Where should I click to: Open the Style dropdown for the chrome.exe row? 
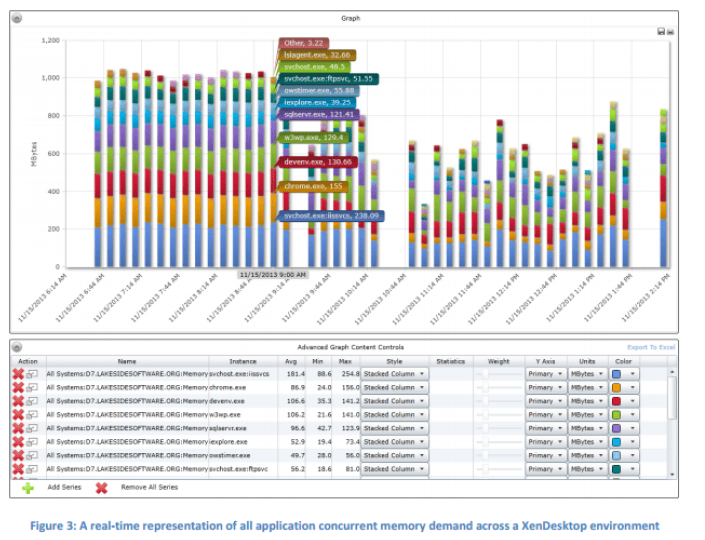394,387
